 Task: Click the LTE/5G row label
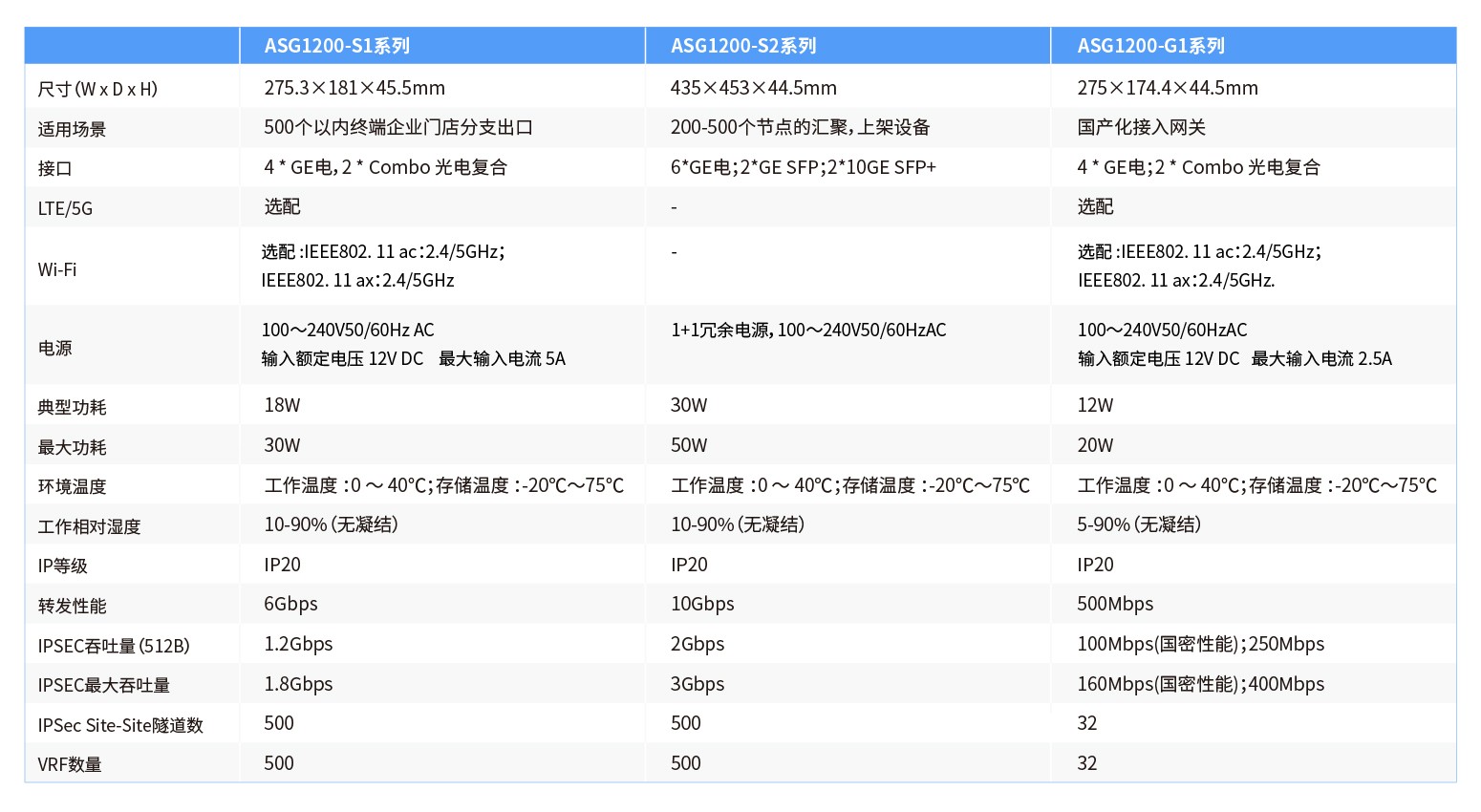tap(65, 208)
